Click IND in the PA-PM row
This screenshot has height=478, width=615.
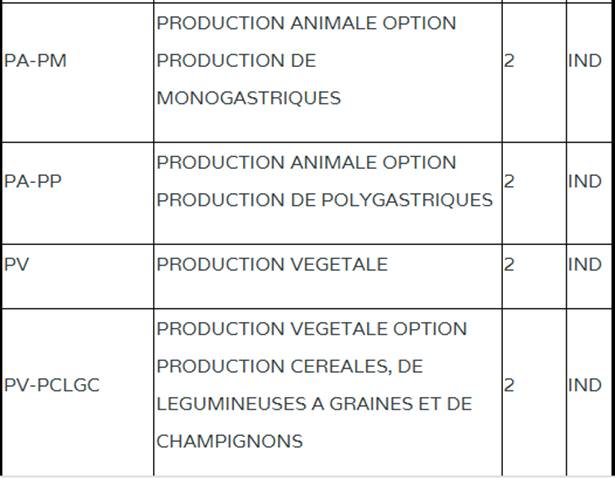coord(584,61)
